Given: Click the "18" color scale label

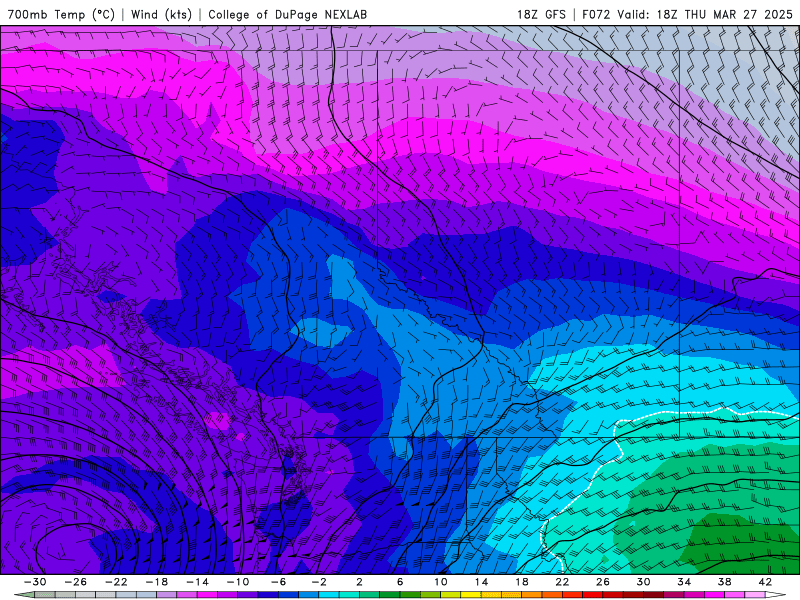Looking at the screenshot, I should click(522, 582).
